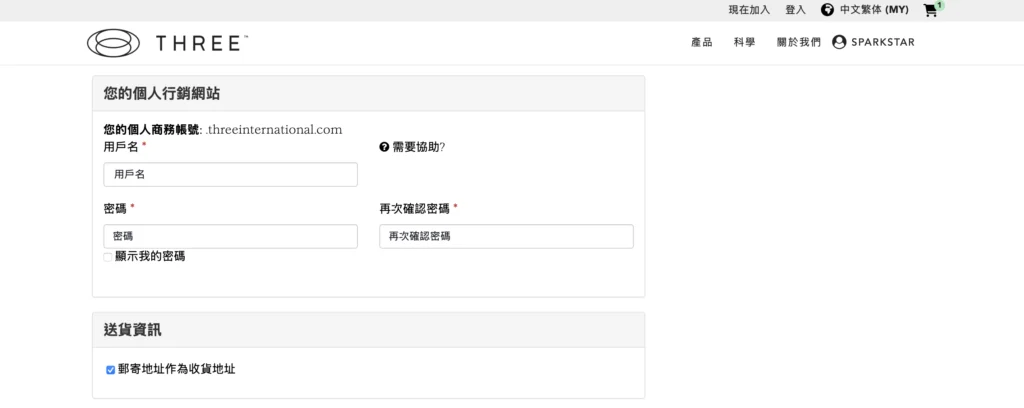Click the 登入 link

795,10
